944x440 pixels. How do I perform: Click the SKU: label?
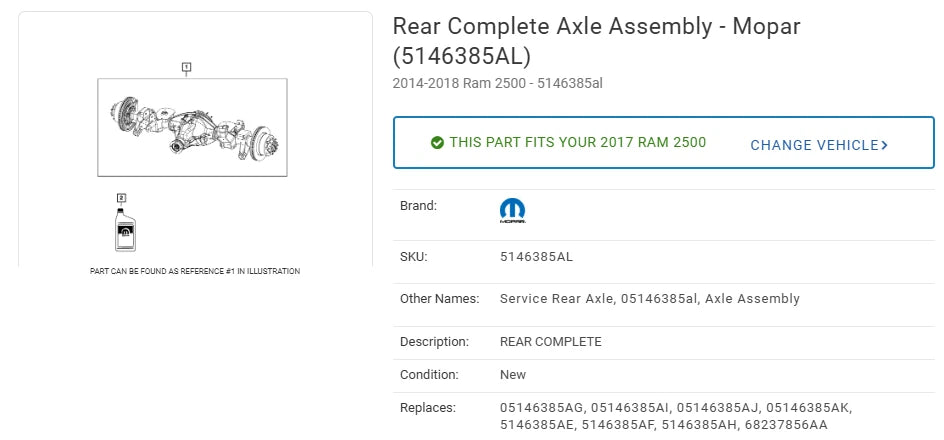[x=413, y=257]
